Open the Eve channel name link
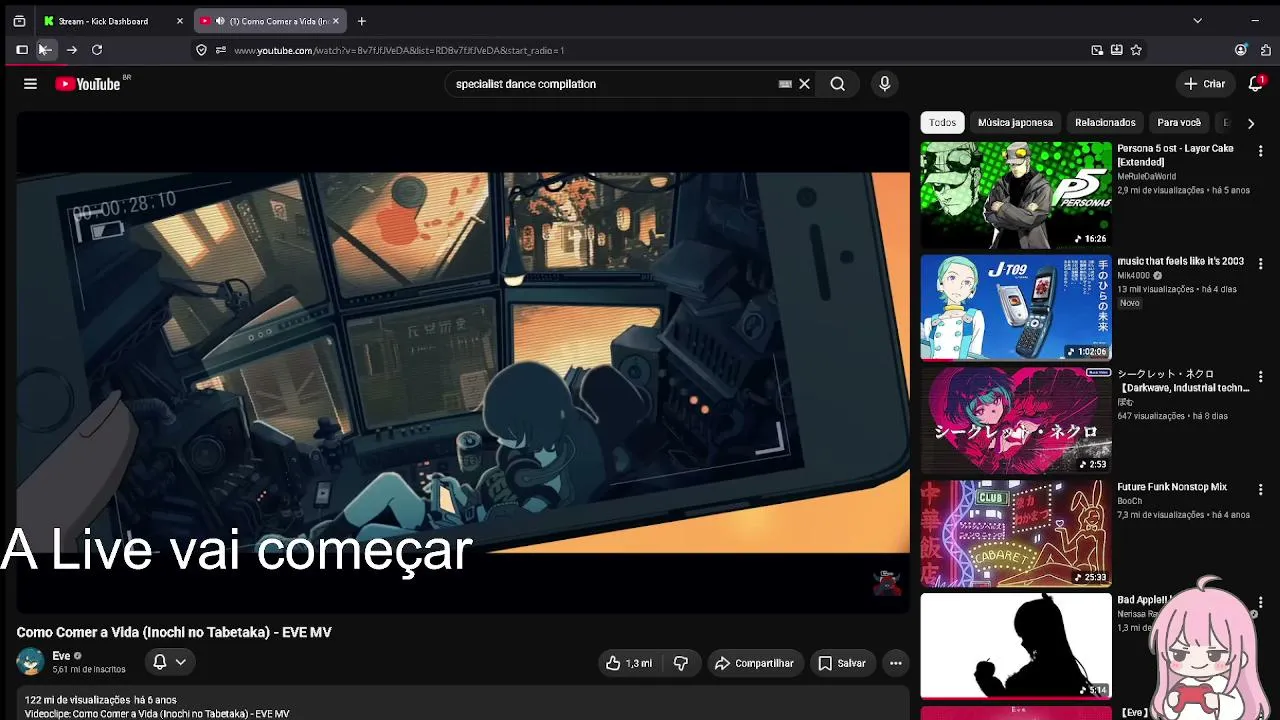The height and width of the screenshot is (720, 1280). tap(61, 656)
